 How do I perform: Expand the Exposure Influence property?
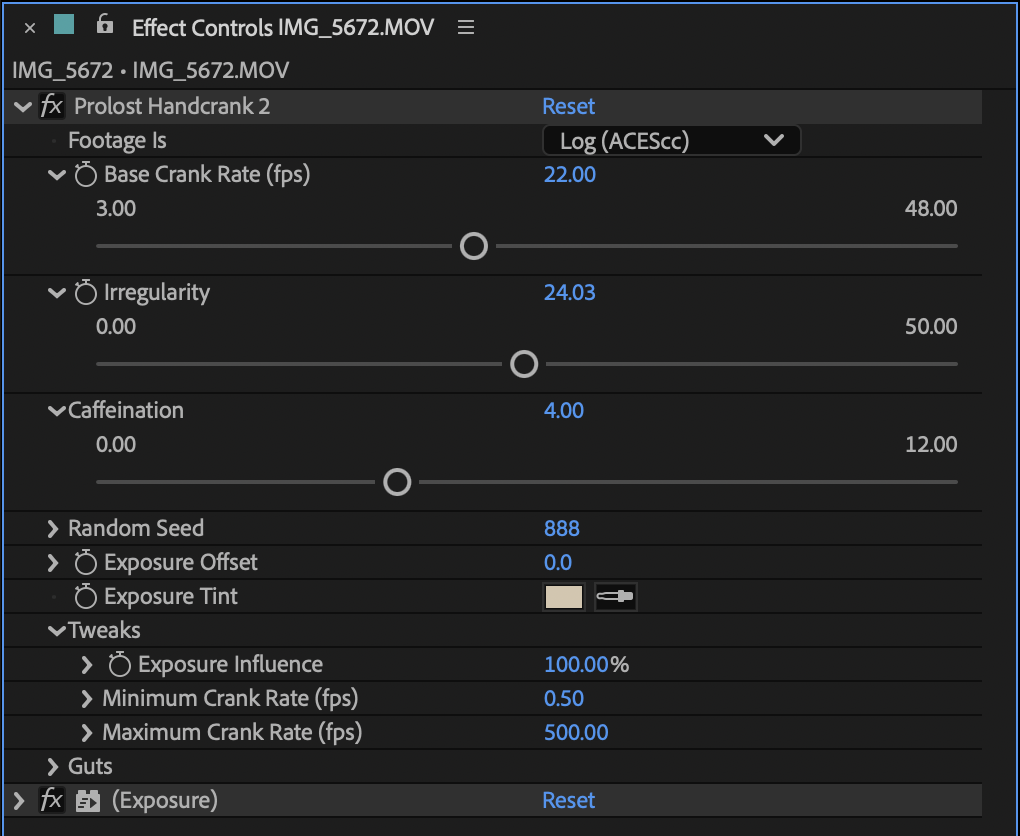tap(87, 665)
